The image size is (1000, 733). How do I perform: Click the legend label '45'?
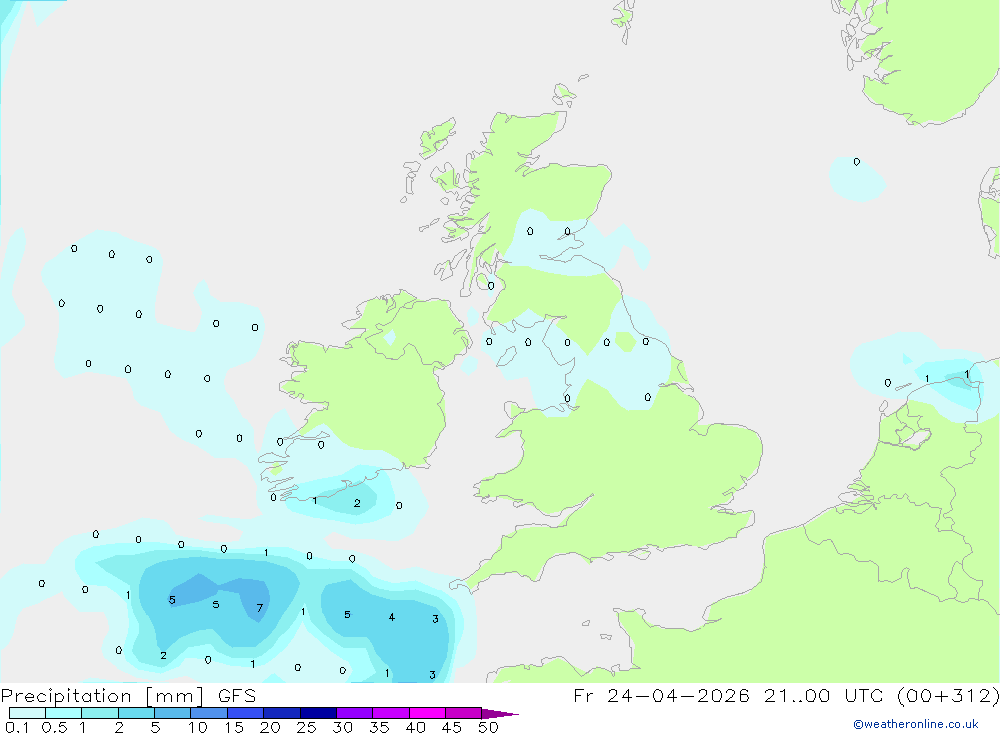(452, 727)
